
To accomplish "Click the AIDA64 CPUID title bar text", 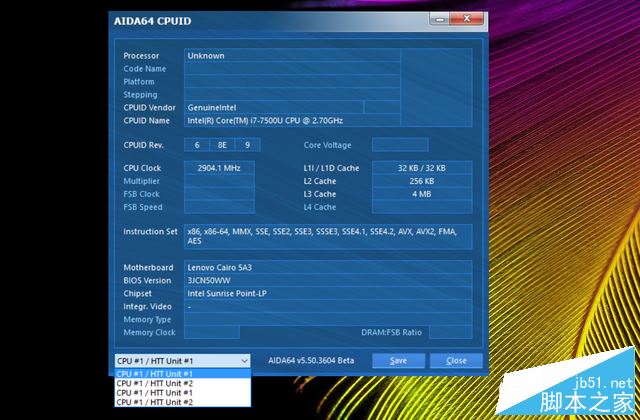I will pyautogui.click(x=152, y=21).
